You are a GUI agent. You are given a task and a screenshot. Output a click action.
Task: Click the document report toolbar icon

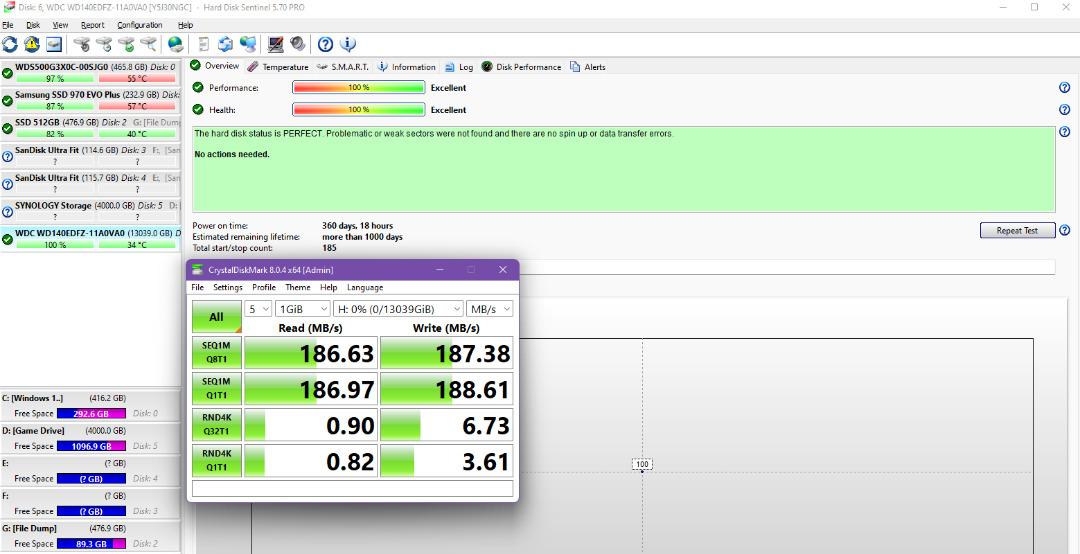click(203, 45)
